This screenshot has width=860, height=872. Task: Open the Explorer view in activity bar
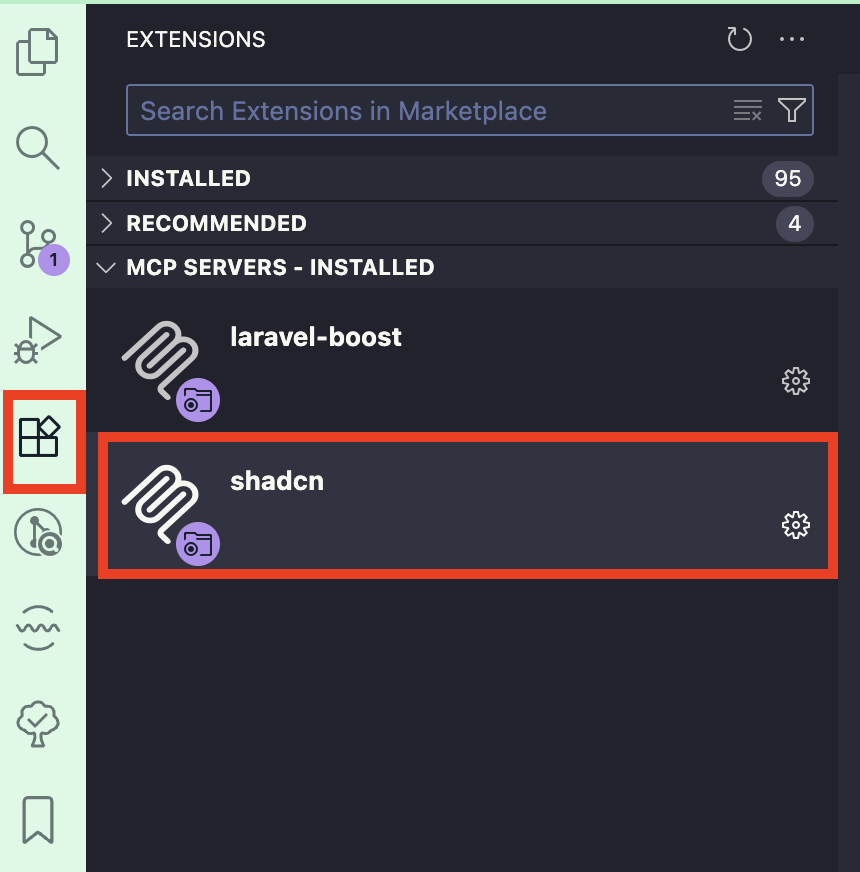click(x=39, y=52)
